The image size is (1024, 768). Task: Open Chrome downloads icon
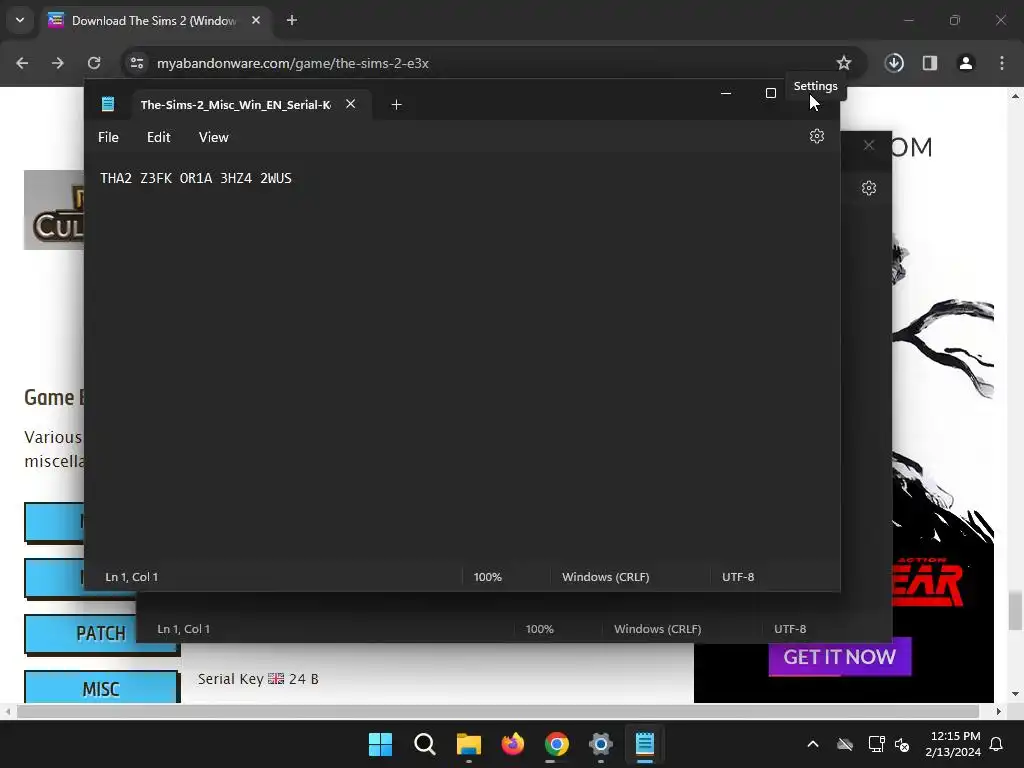point(894,63)
